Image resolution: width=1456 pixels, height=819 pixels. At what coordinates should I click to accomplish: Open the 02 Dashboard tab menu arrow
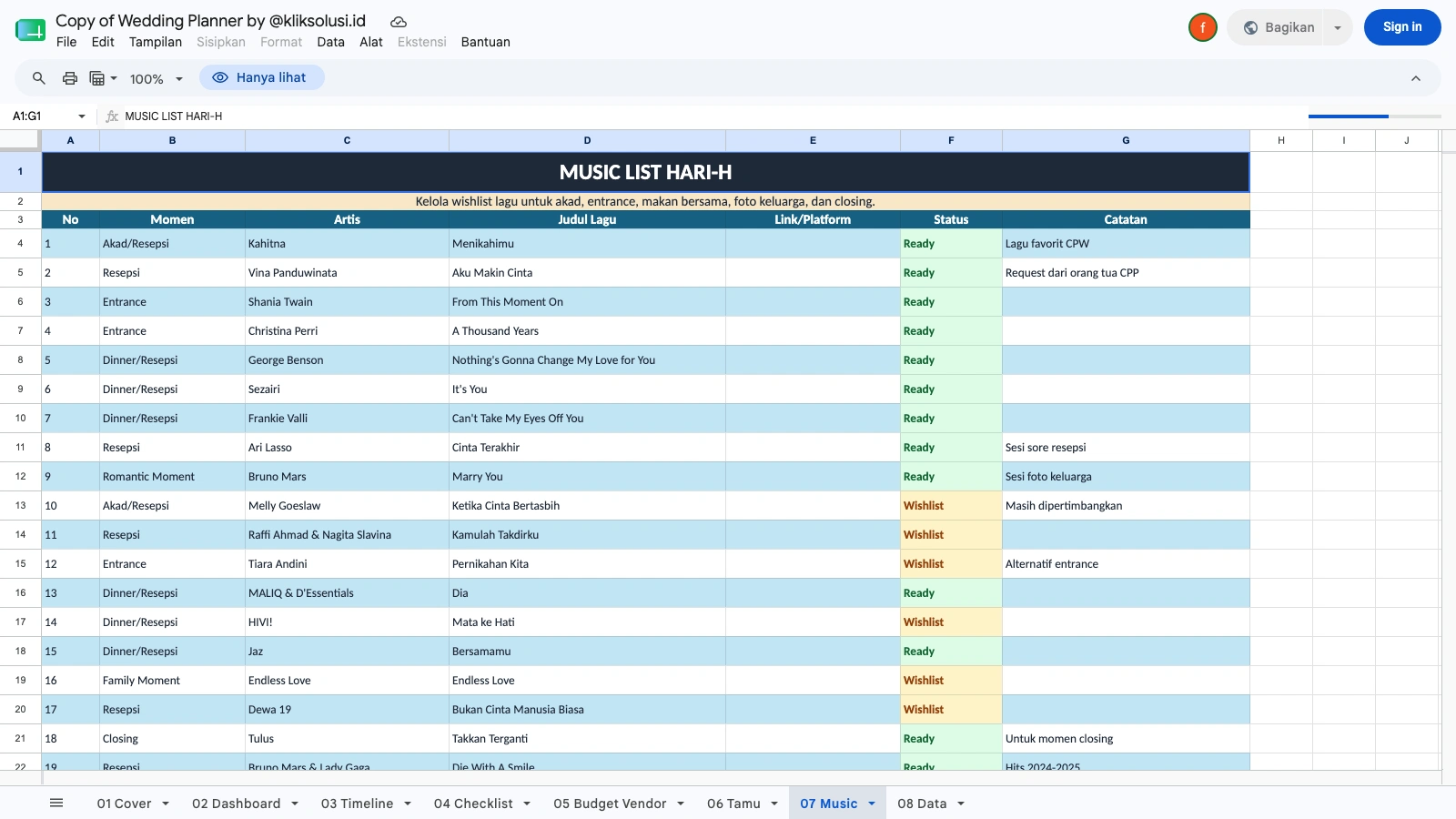(x=295, y=804)
